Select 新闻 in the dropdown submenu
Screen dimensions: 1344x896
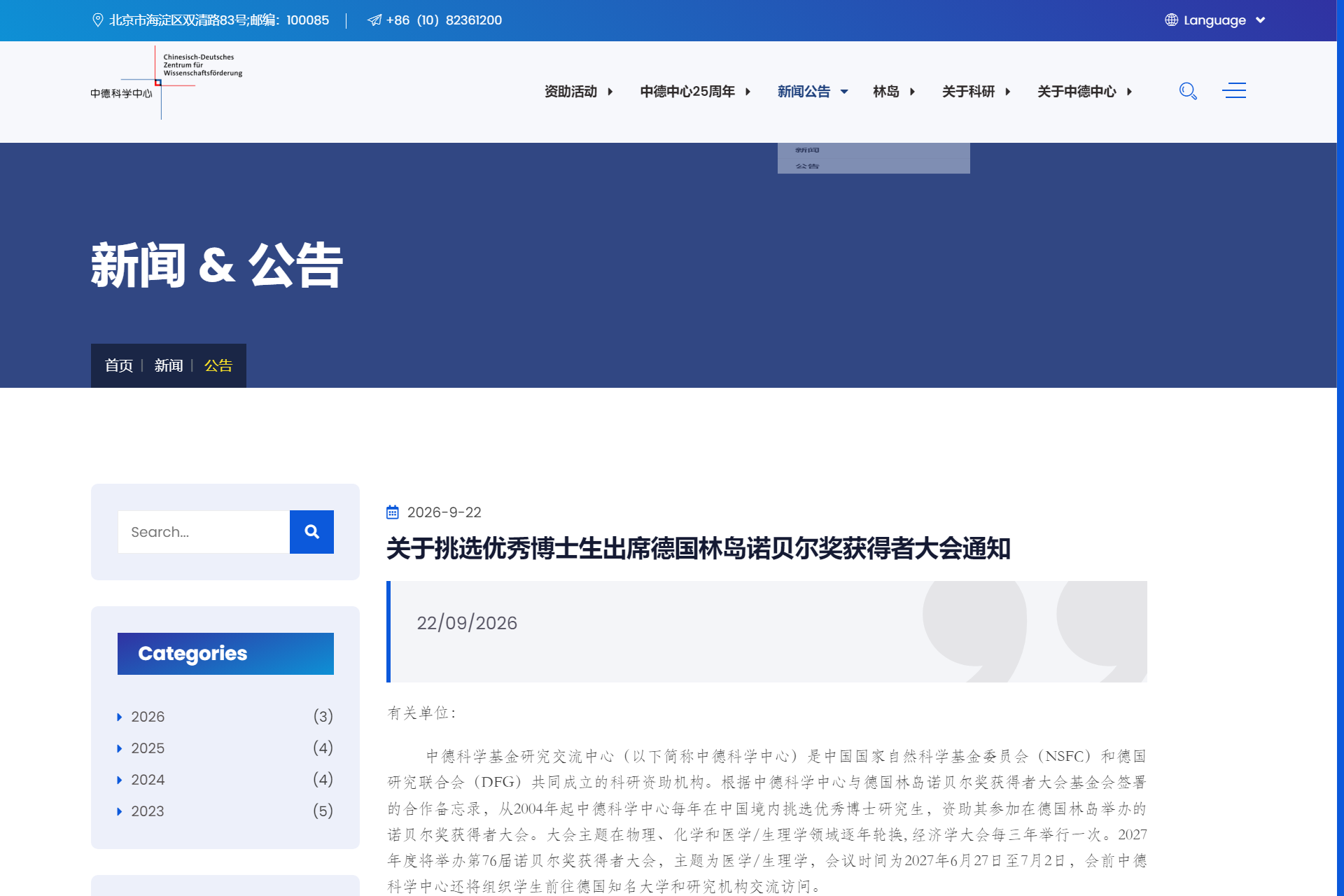click(807, 150)
